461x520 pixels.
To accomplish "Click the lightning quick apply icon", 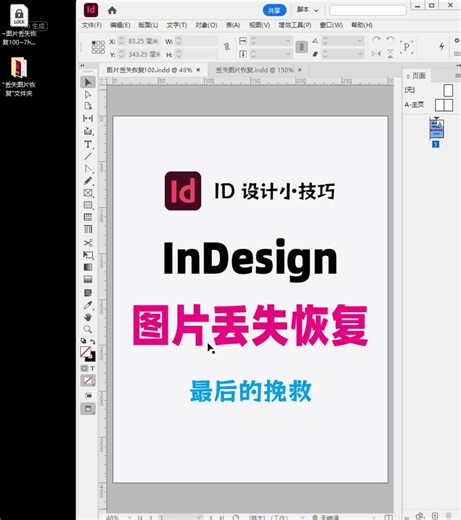I will tap(442, 46).
